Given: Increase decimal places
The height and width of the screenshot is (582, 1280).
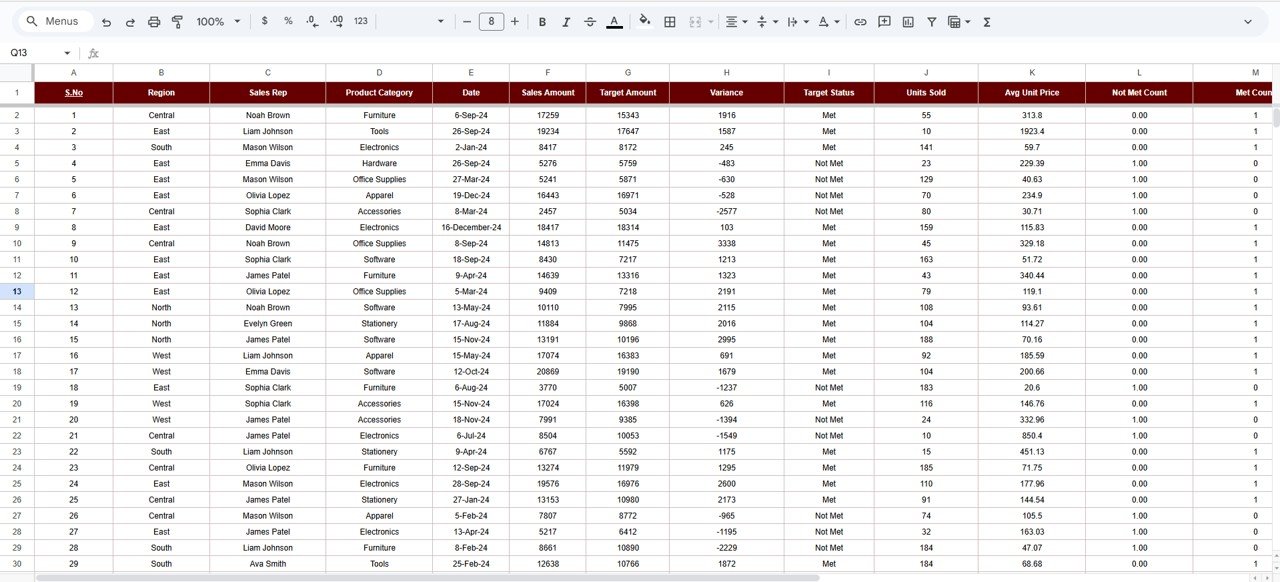Looking at the screenshot, I should coord(335,21).
